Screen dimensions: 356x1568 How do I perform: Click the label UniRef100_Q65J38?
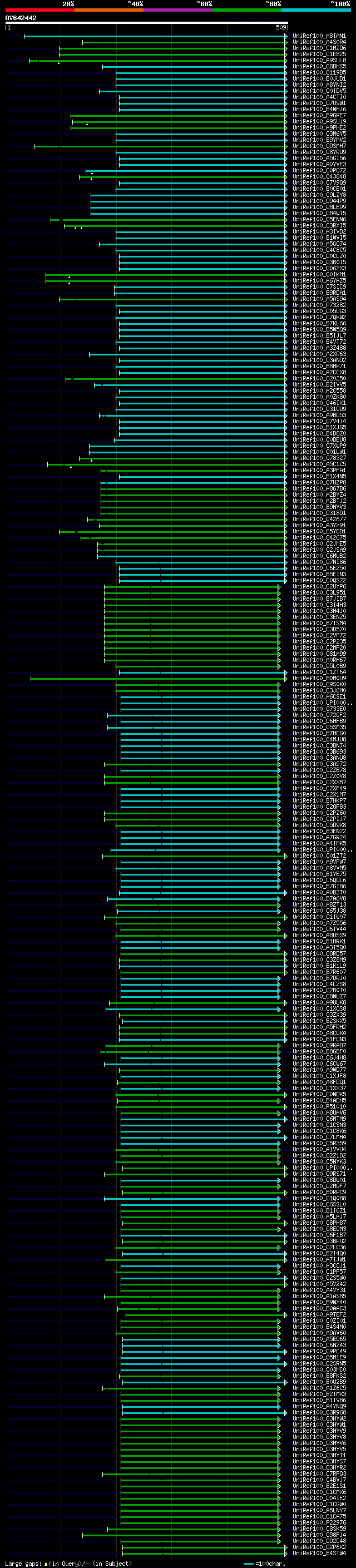[x=319, y=911]
